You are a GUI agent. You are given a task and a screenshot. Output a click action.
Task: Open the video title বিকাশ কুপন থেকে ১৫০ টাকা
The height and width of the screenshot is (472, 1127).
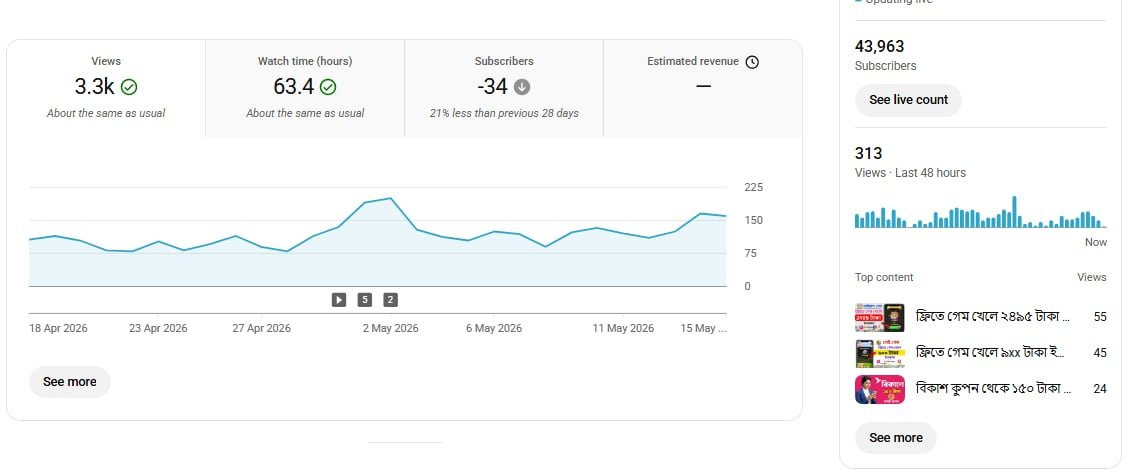click(x=994, y=389)
